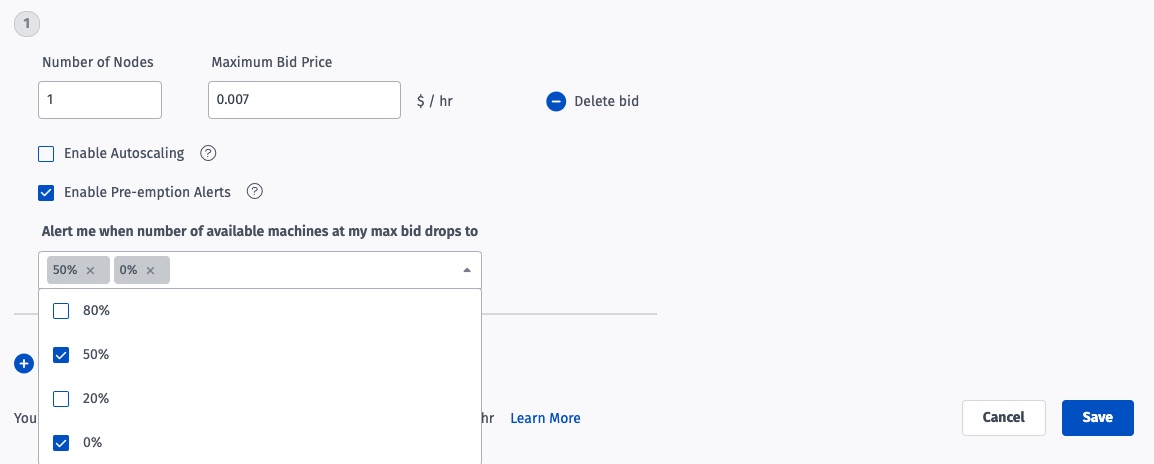Remove the 50% tag with its x
Image resolution: width=1154 pixels, height=464 pixels.
(x=91, y=270)
